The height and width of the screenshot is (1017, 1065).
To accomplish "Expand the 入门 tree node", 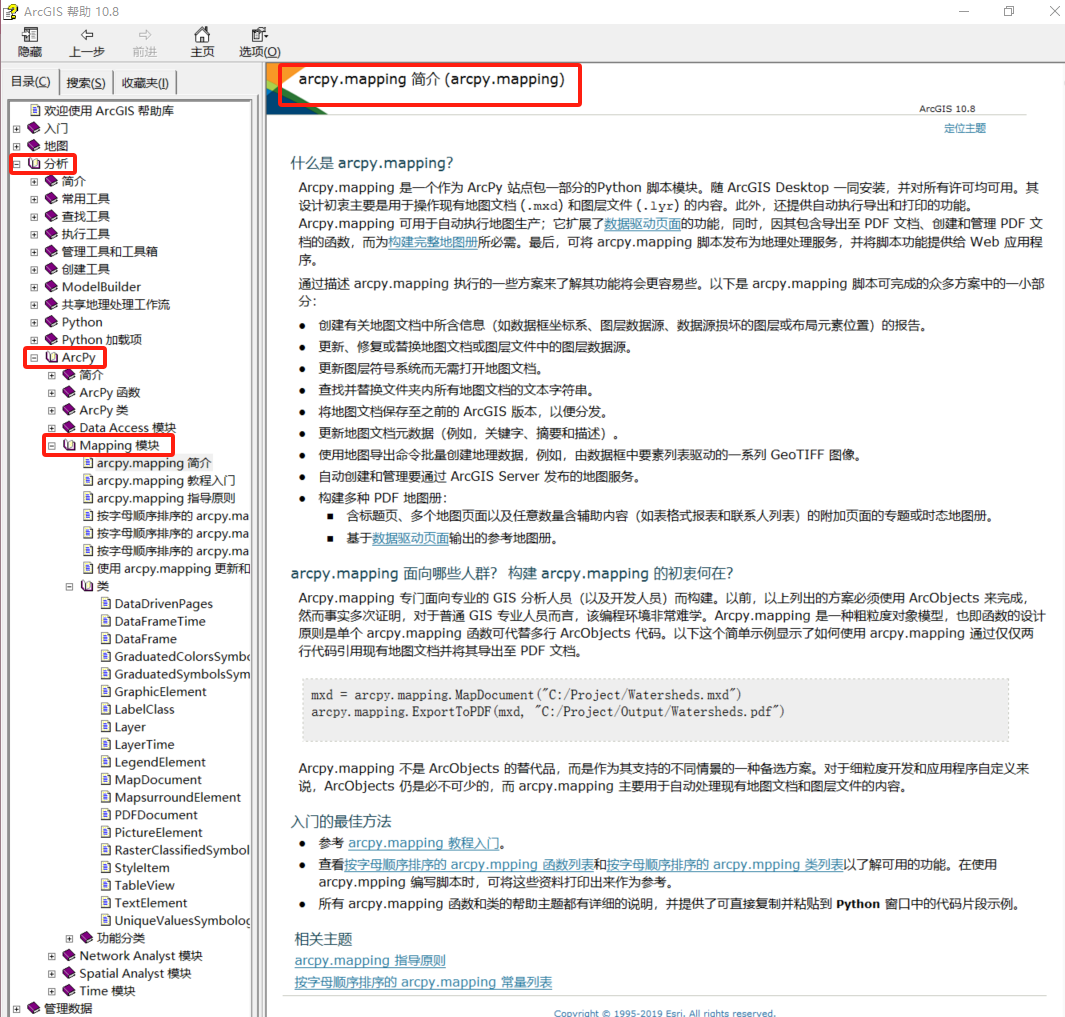I will [x=17, y=128].
